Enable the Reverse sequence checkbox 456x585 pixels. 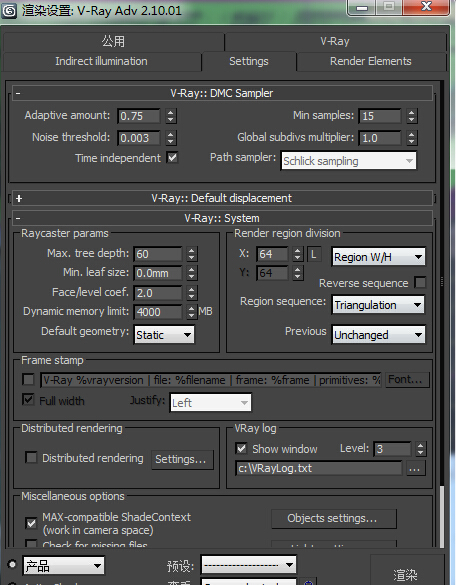tap(420, 283)
